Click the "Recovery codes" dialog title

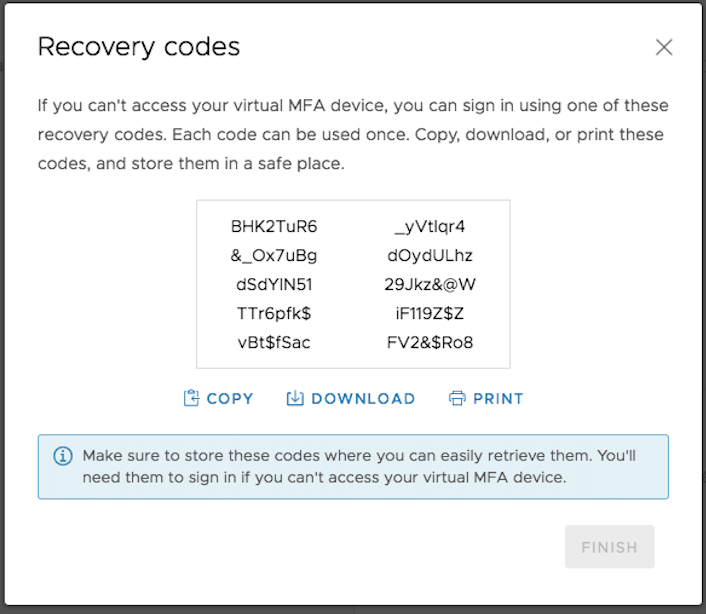(x=138, y=47)
